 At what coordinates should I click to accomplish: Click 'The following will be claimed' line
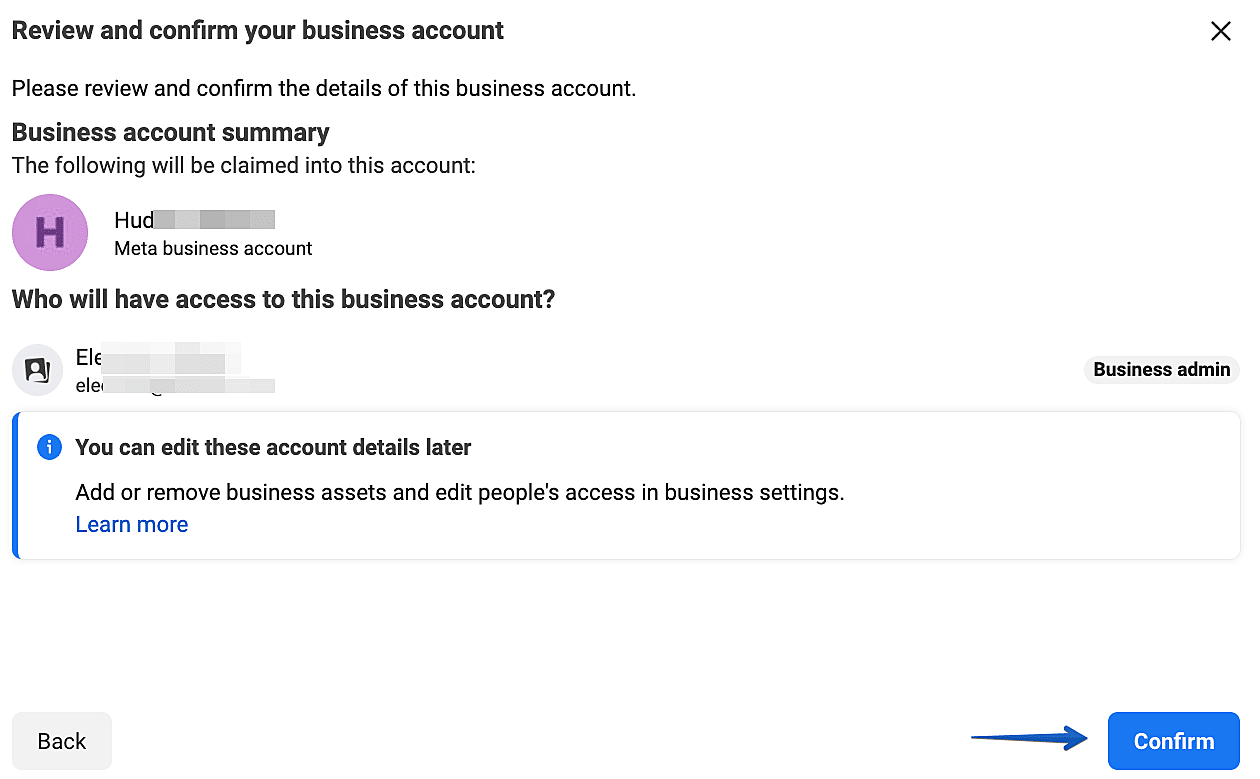(x=243, y=165)
